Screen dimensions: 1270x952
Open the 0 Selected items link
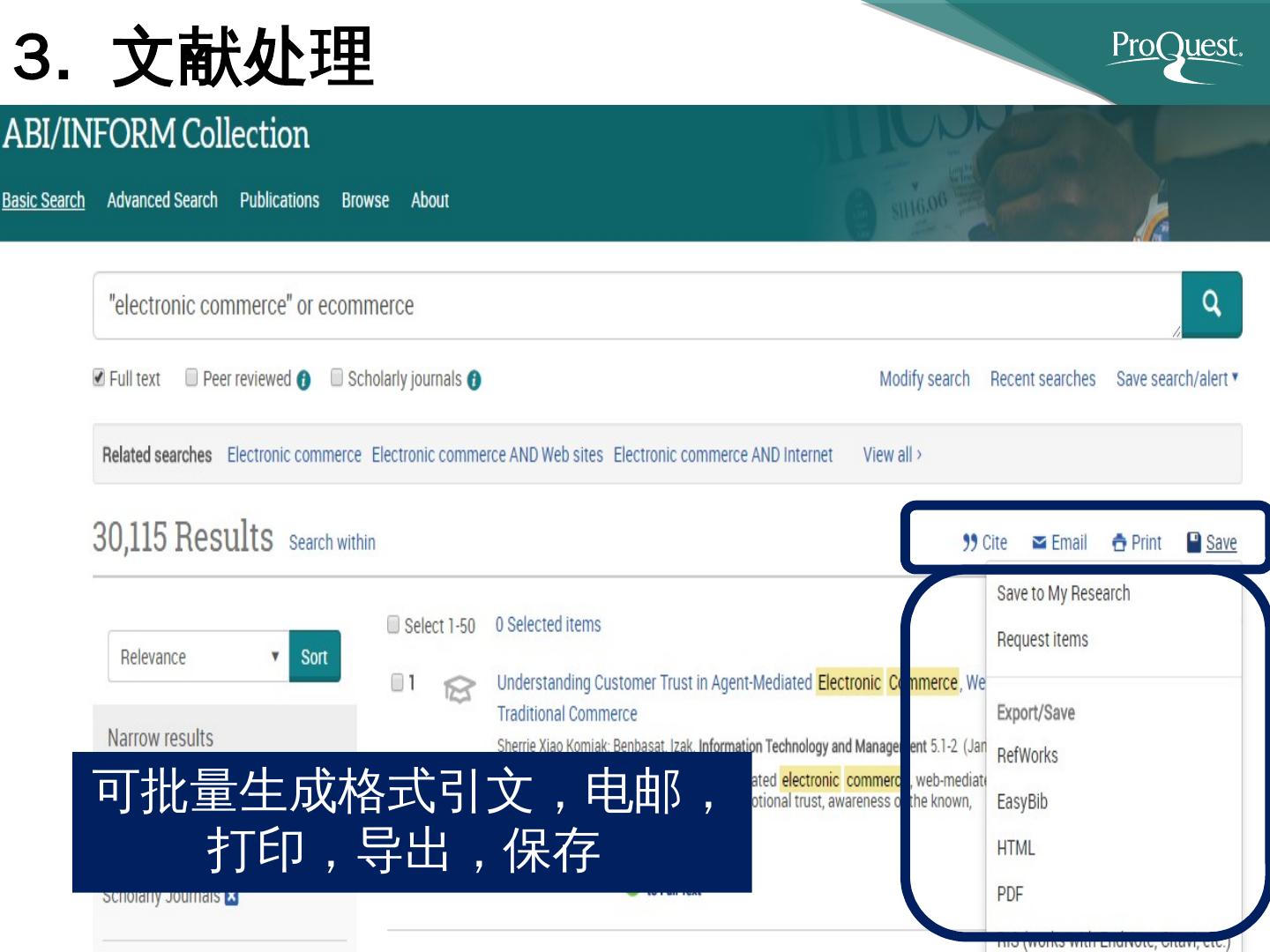coord(548,625)
